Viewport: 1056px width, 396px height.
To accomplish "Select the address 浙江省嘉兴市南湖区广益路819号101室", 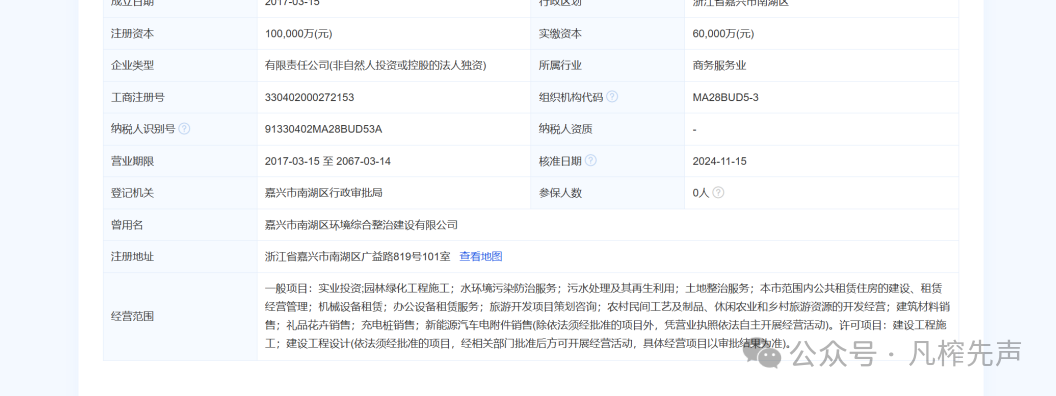I will 358,257.
